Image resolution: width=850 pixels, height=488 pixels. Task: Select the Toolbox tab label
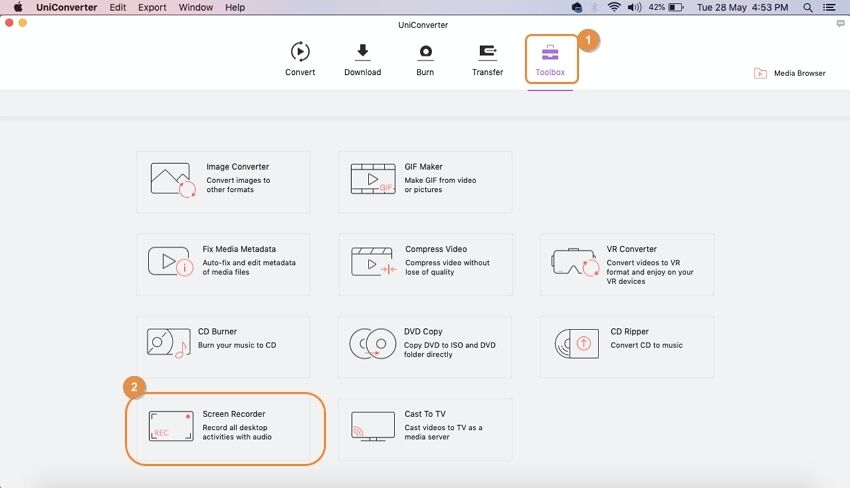click(550, 72)
